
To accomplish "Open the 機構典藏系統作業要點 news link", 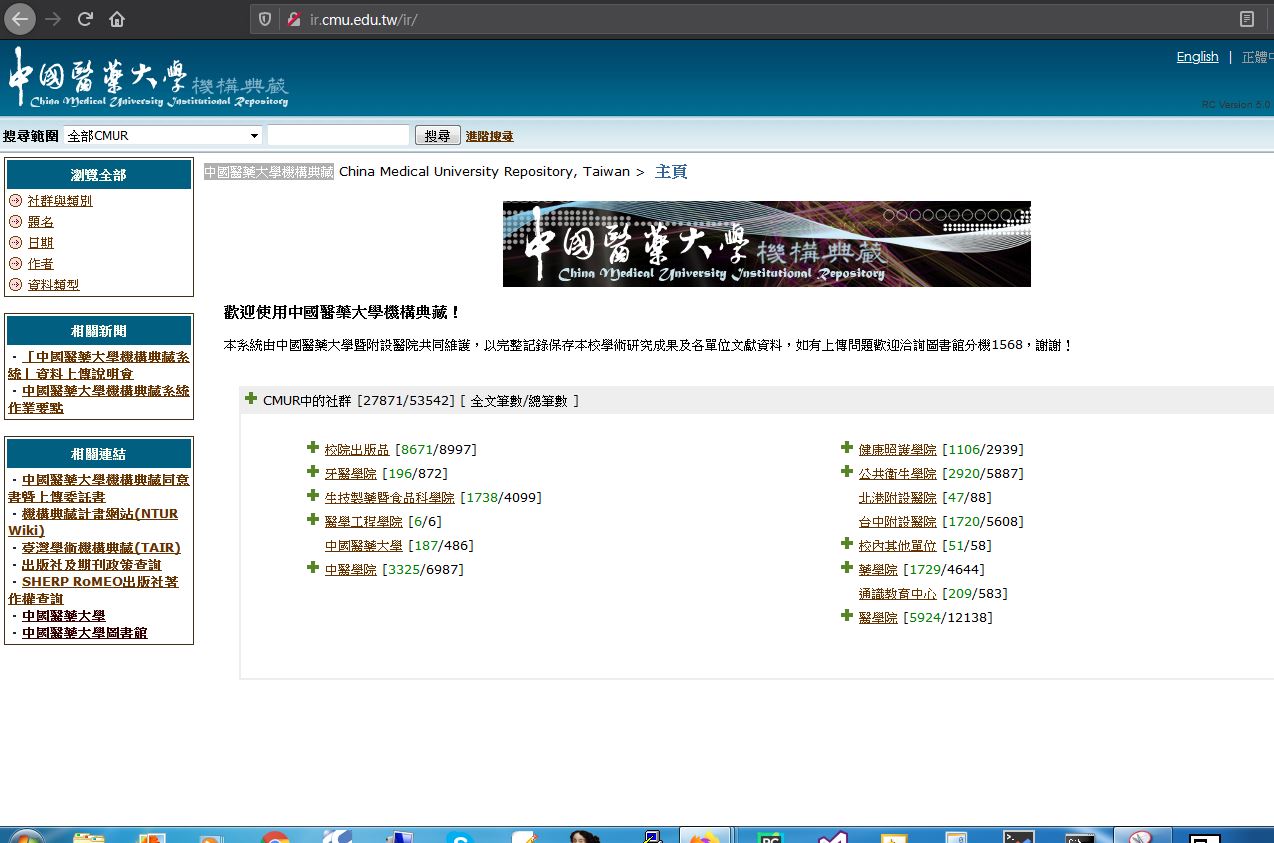I will click(x=99, y=399).
